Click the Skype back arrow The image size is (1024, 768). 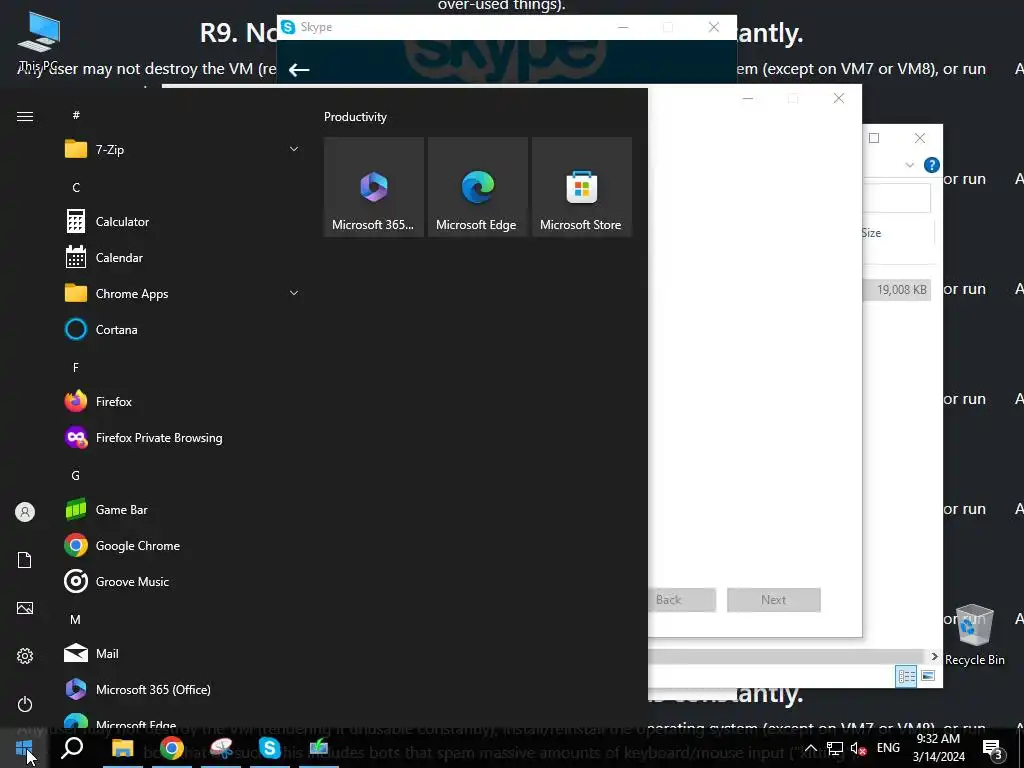pos(298,69)
